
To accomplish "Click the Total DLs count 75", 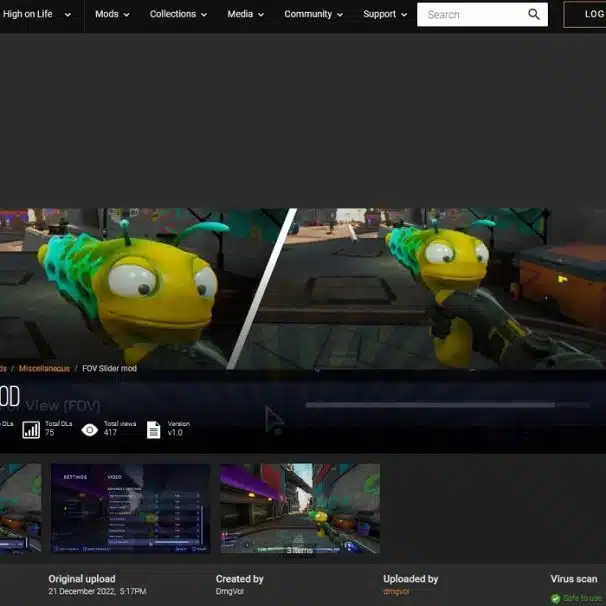I will click(49, 433).
